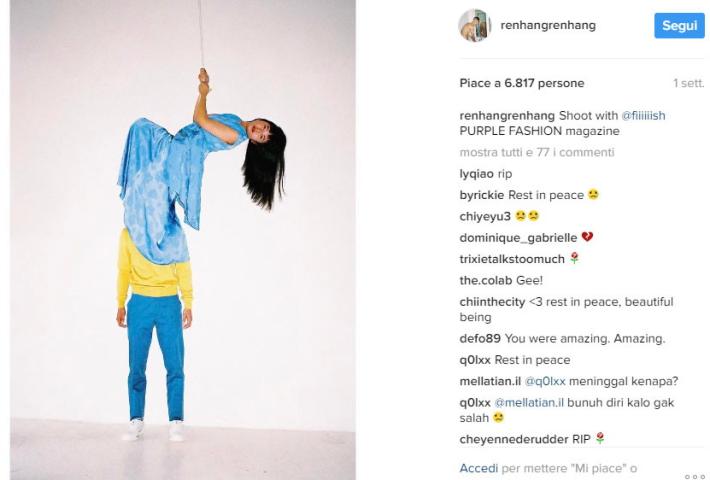This screenshot has width=710, height=480.
Task: Open the post photo
Action: click(x=182, y=240)
